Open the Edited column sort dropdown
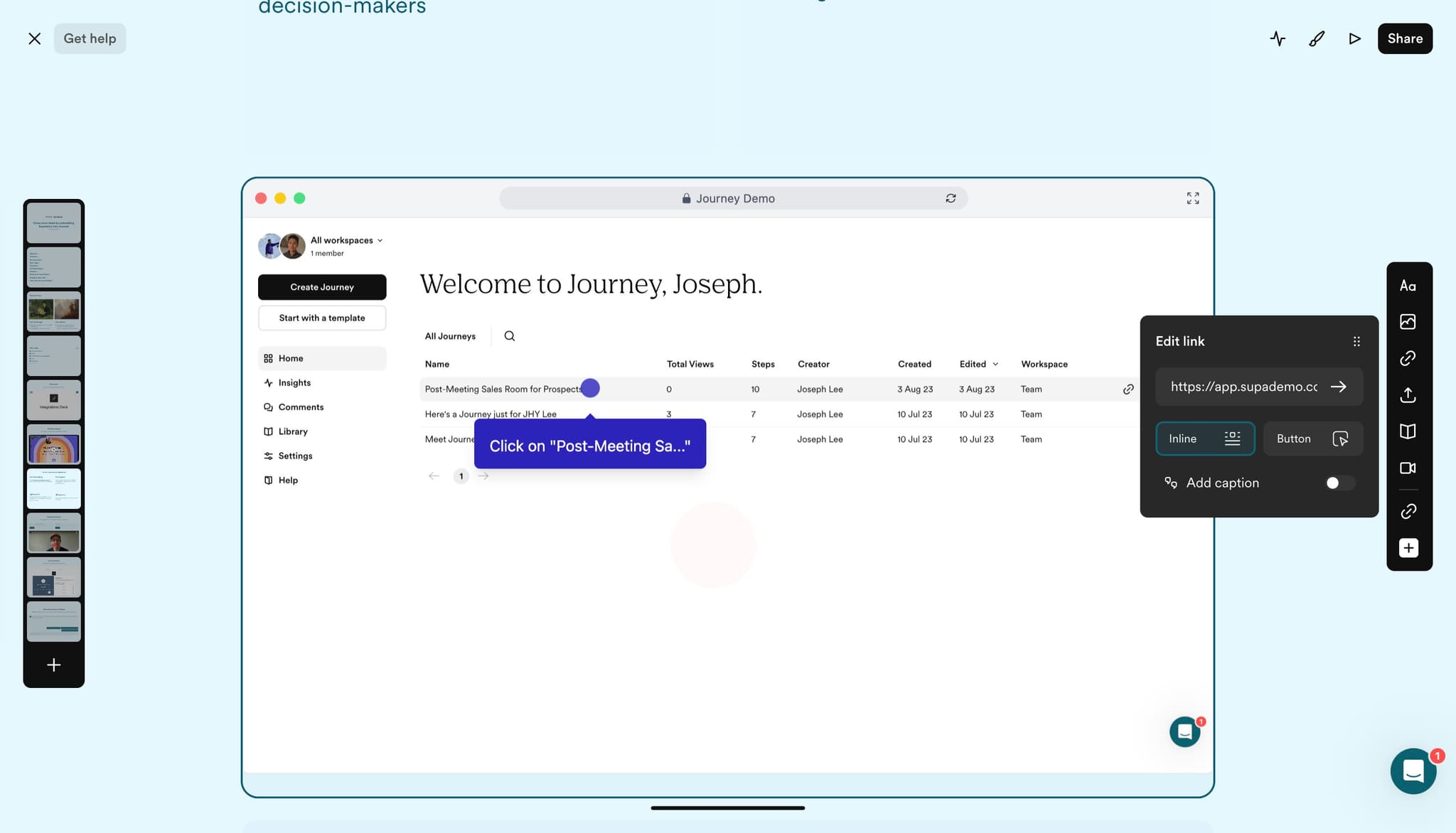1456x833 pixels. click(978, 363)
